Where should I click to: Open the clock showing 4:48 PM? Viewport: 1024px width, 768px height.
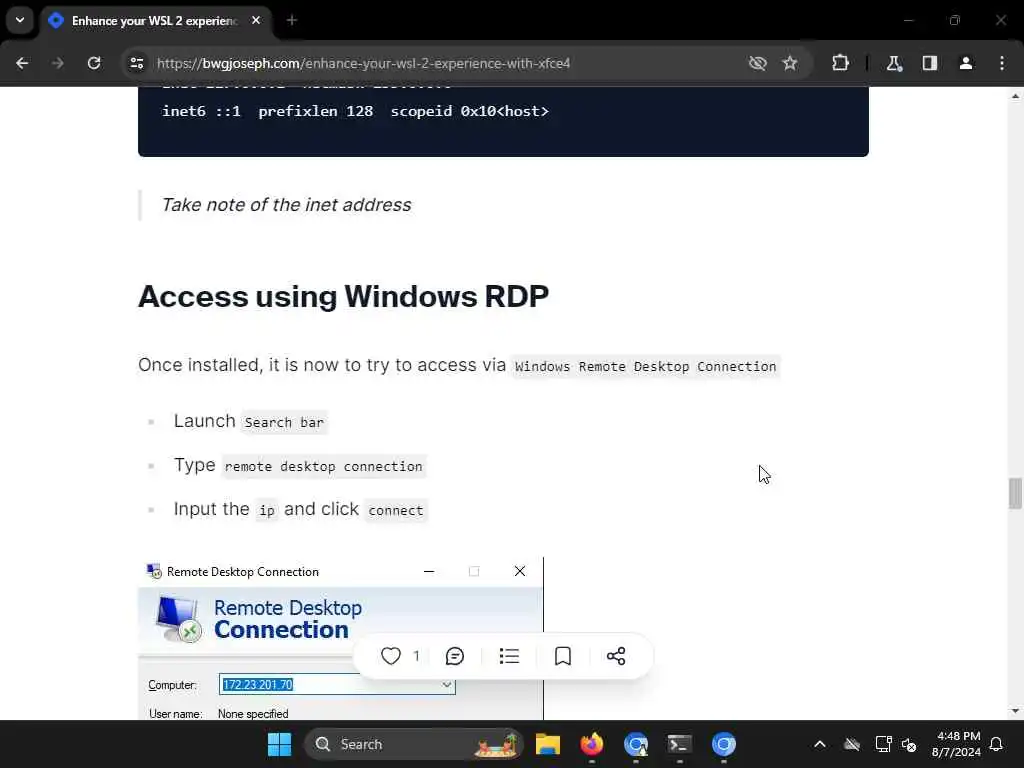(957, 744)
